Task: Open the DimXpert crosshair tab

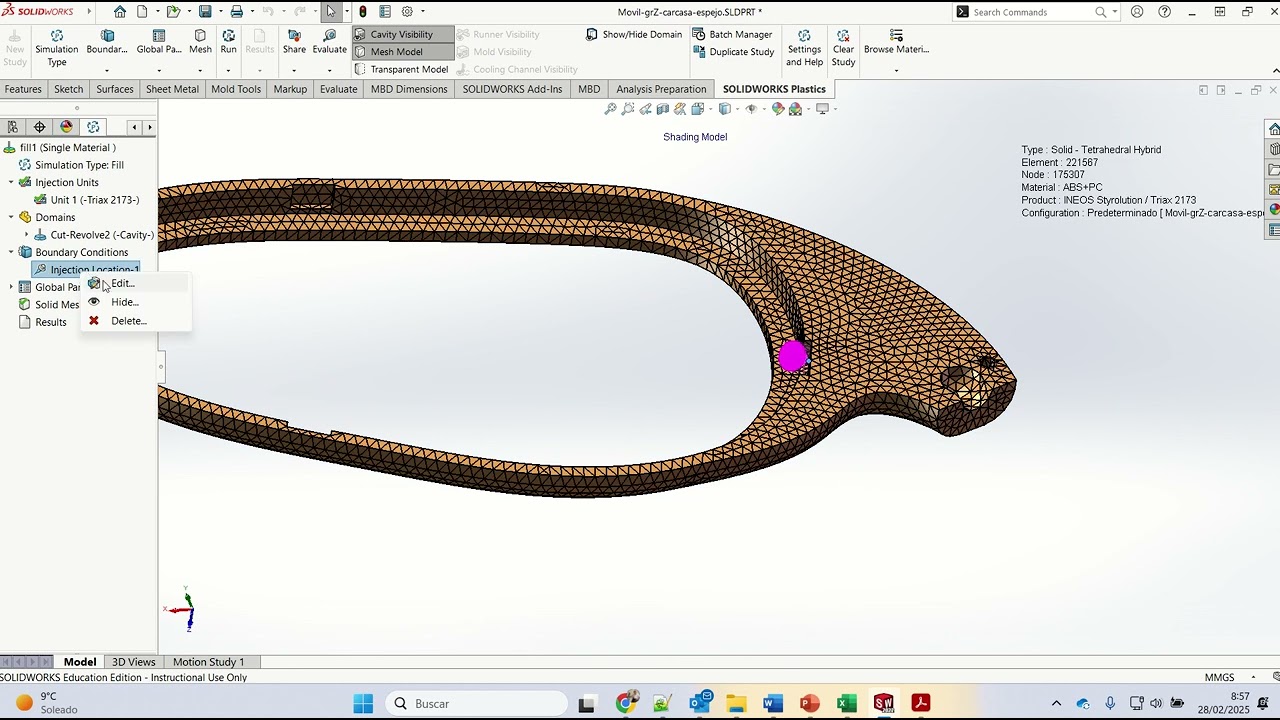Action: point(39,127)
